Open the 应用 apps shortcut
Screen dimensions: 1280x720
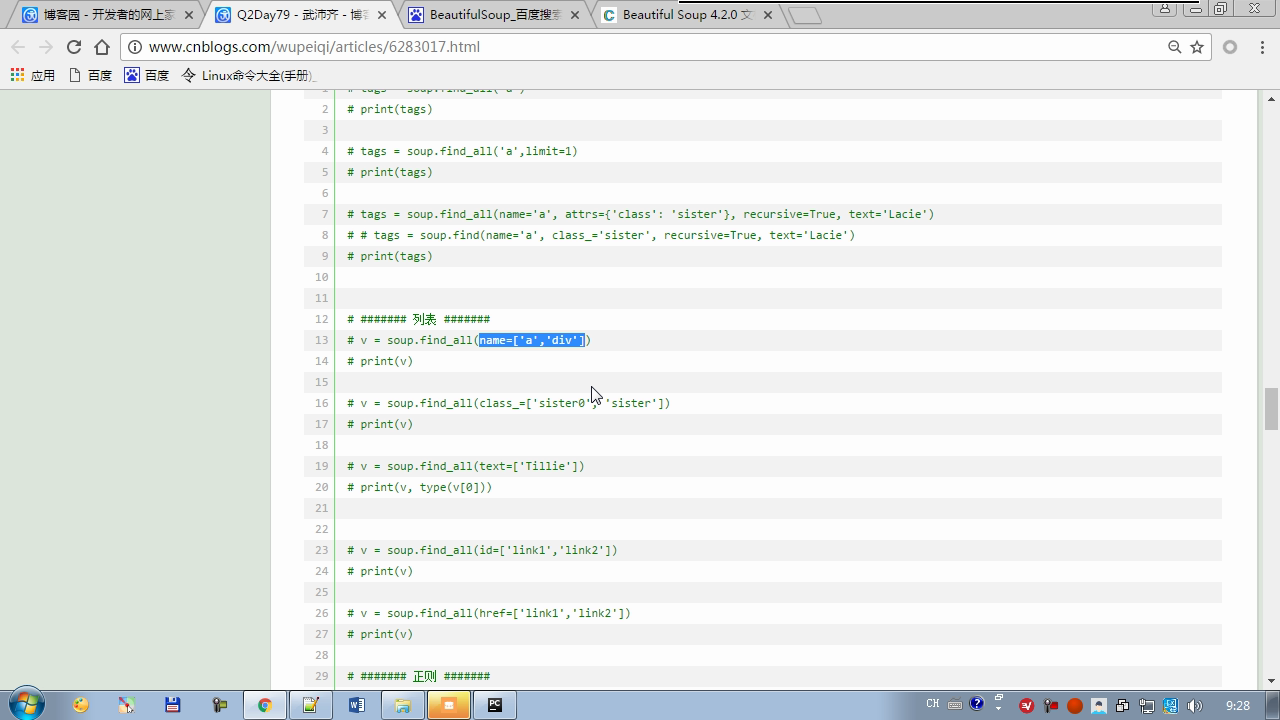pyautogui.click(x=33, y=75)
